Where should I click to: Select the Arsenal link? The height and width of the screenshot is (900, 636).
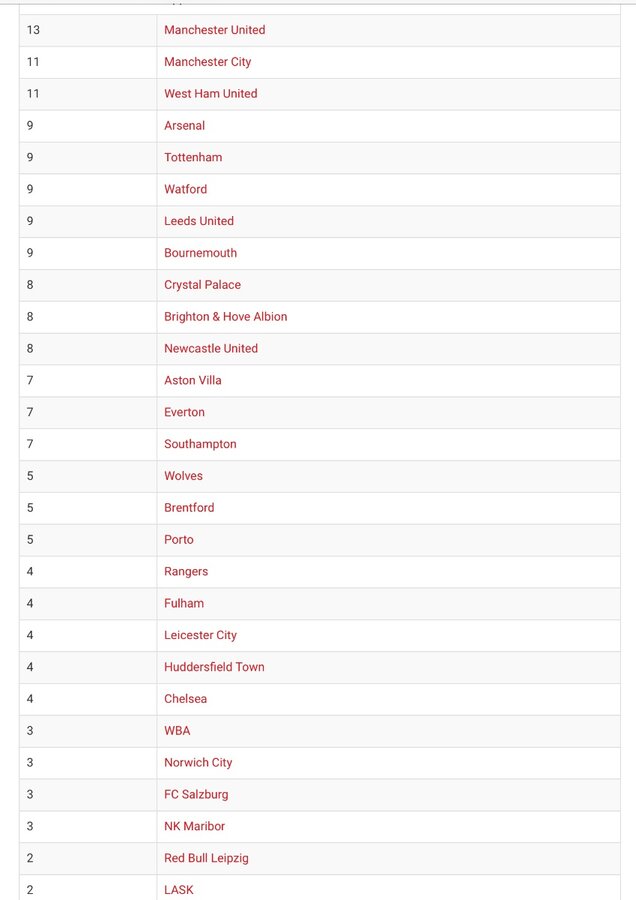pos(184,126)
